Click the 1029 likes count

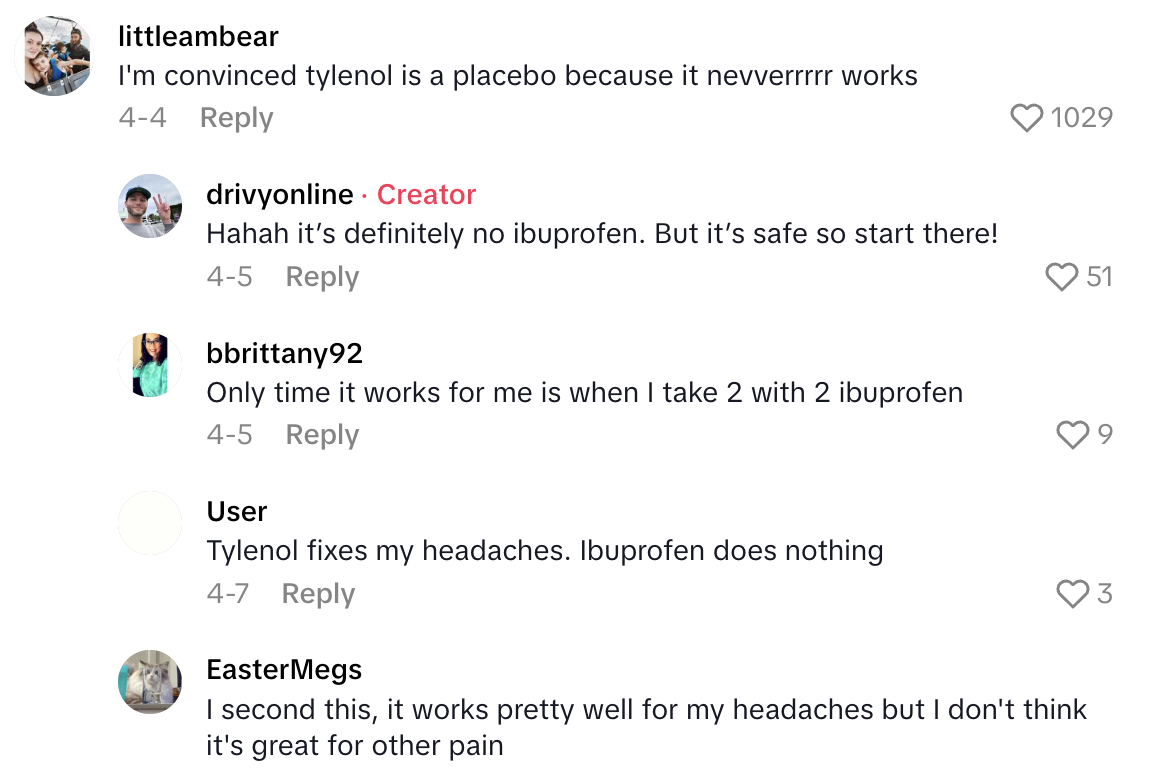click(x=1082, y=118)
